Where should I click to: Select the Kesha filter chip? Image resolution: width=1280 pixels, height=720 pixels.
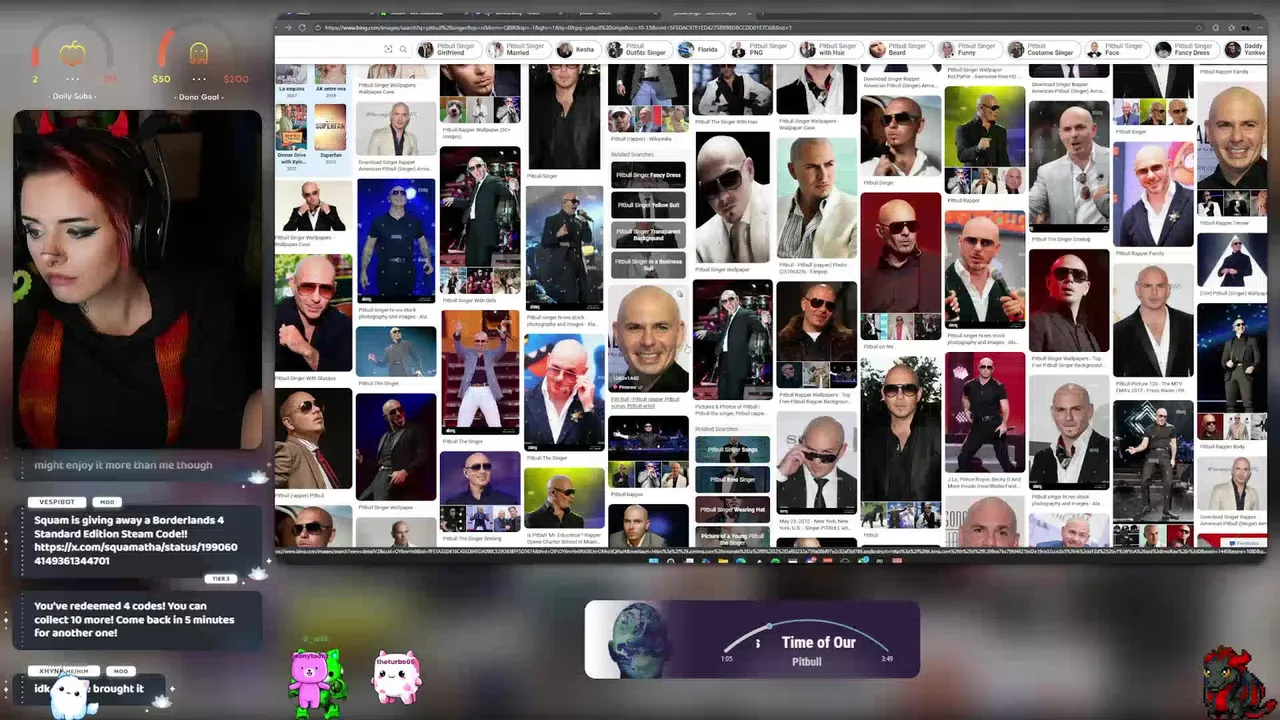click(577, 49)
